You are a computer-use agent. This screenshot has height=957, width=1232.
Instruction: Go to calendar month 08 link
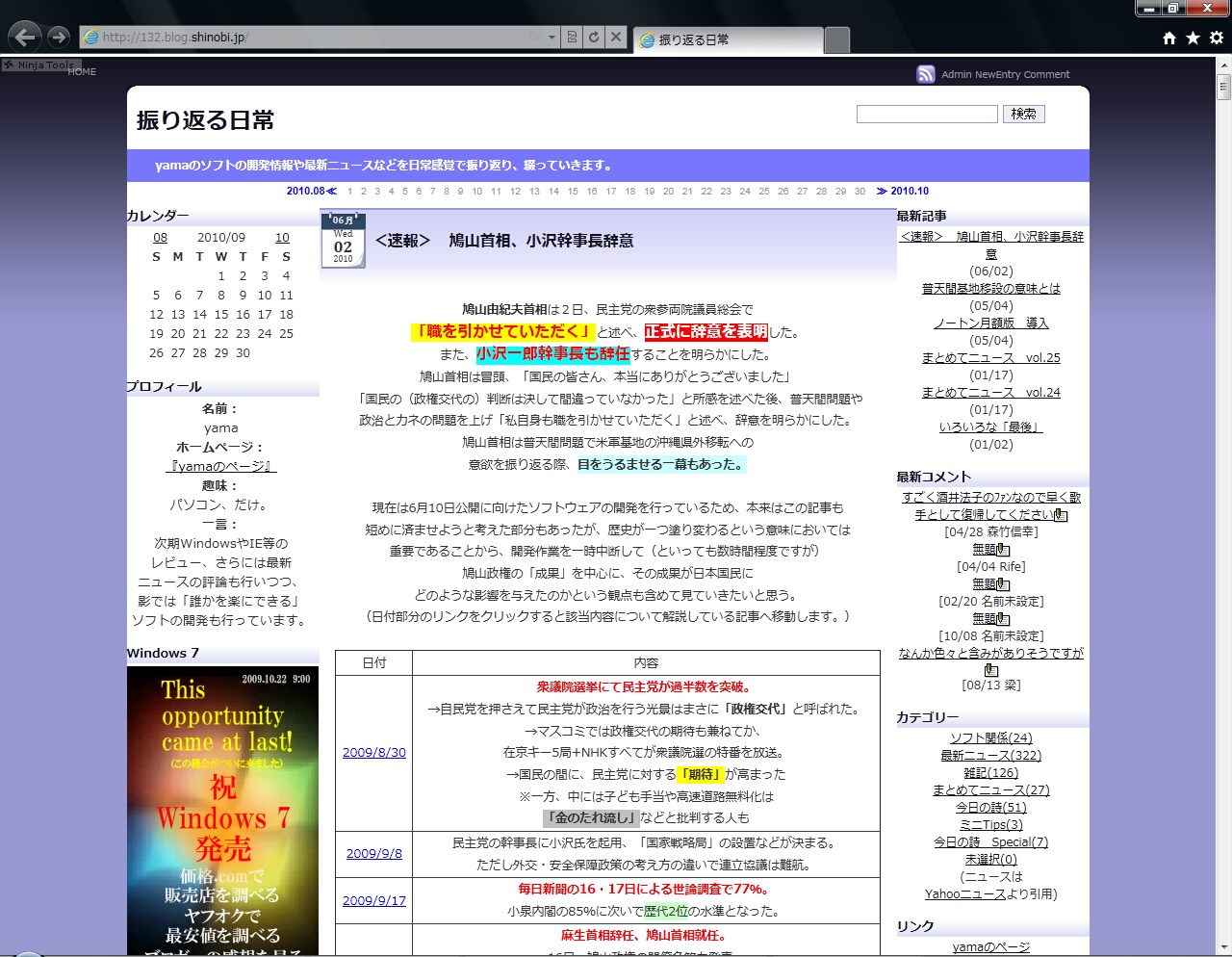click(x=160, y=237)
